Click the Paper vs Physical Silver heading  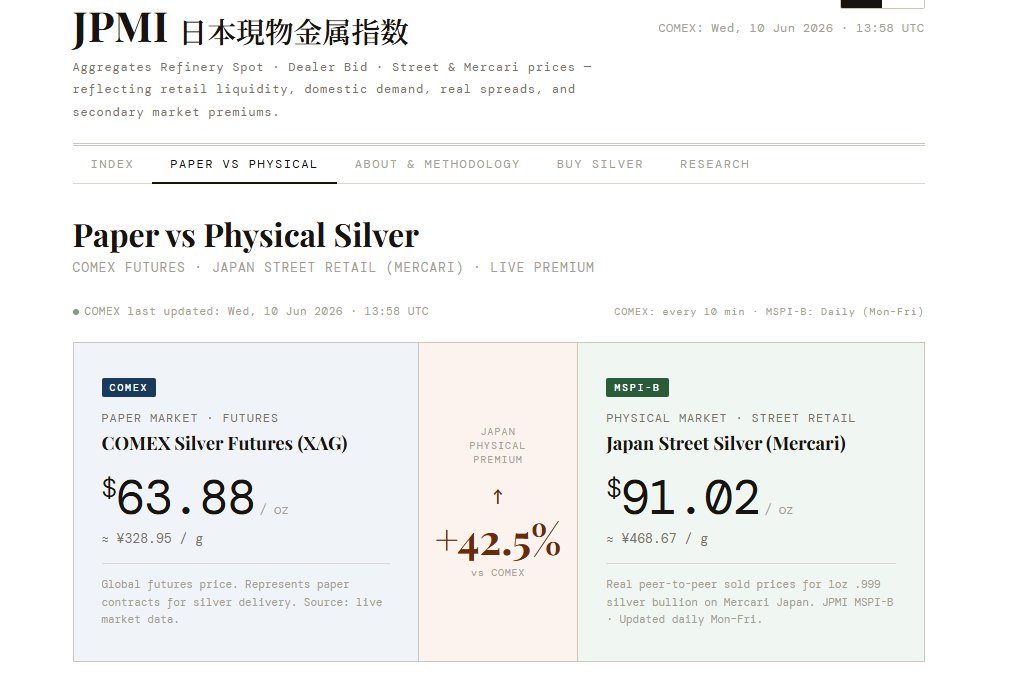coord(245,235)
